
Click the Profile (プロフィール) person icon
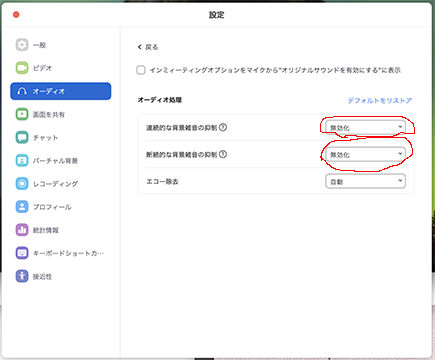[22, 207]
